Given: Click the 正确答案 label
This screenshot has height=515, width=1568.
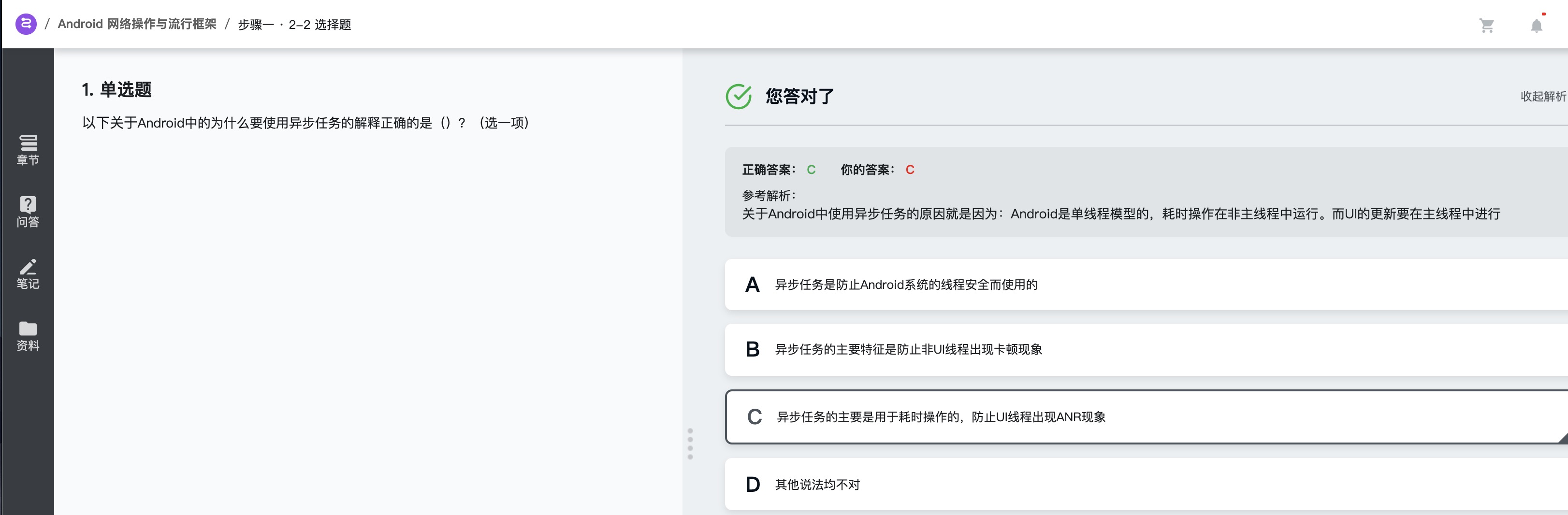Looking at the screenshot, I should point(769,170).
